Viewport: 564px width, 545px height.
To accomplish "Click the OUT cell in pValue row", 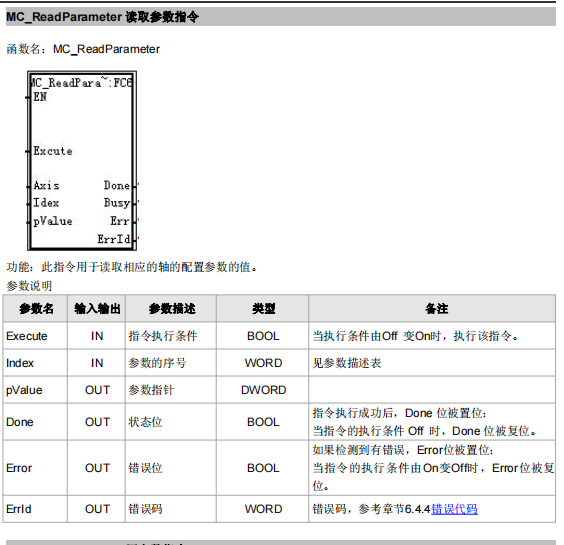I will [97, 390].
